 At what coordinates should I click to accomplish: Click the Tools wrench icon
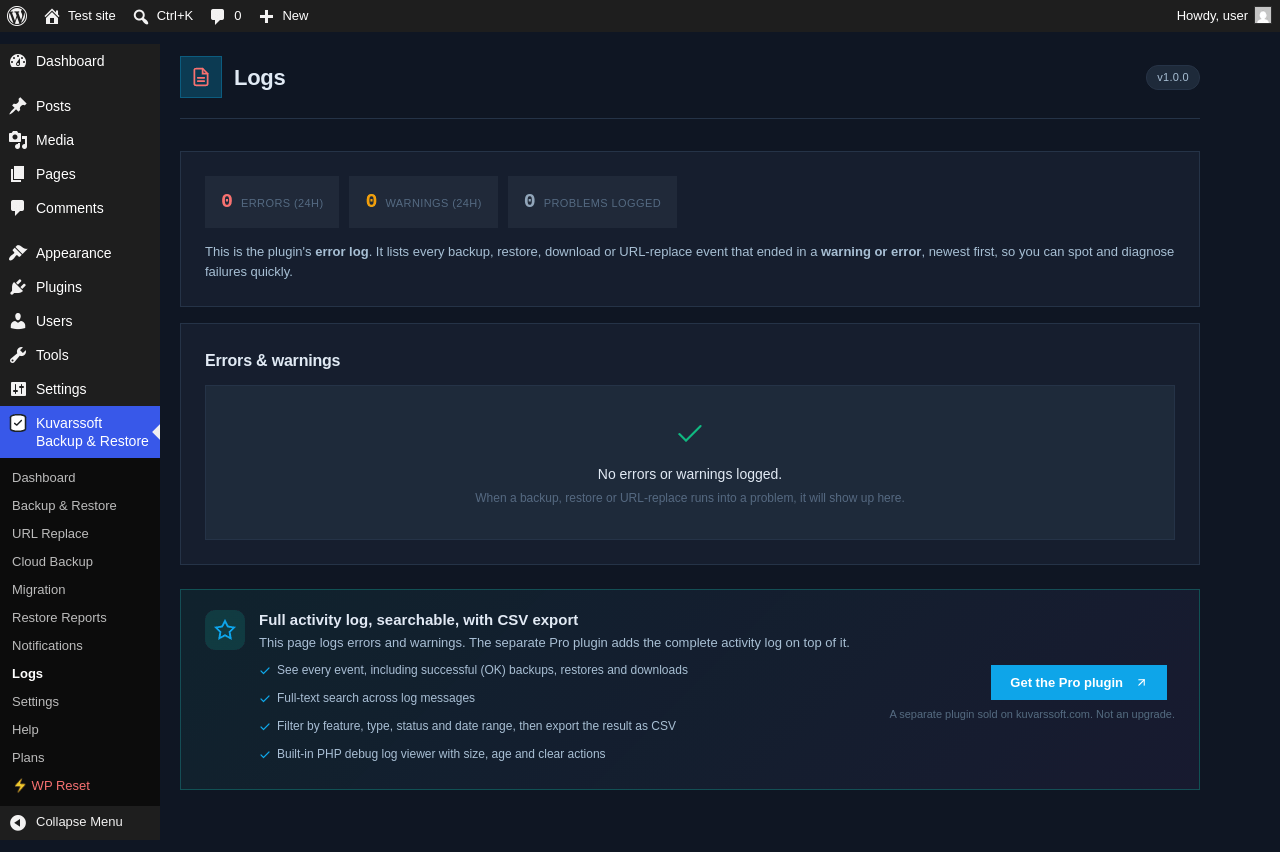click(x=18, y=355)
